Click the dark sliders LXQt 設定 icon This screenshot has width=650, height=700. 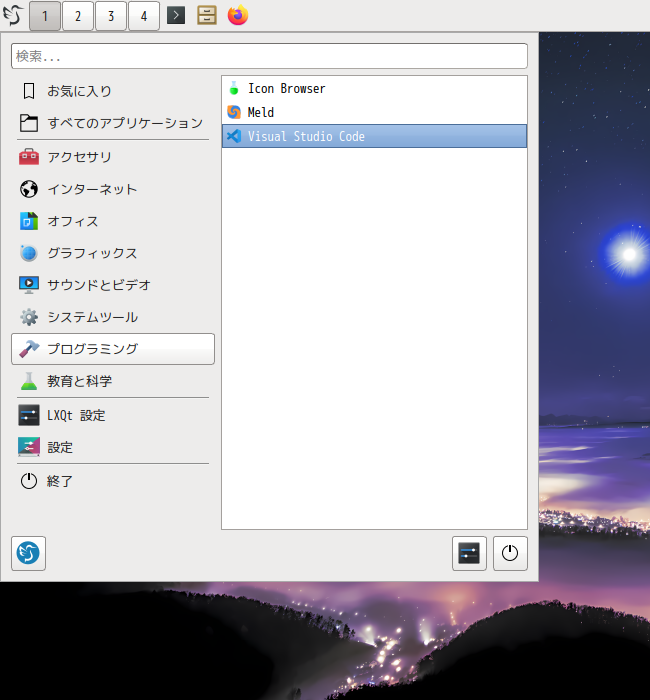click(x=29, y=415)
